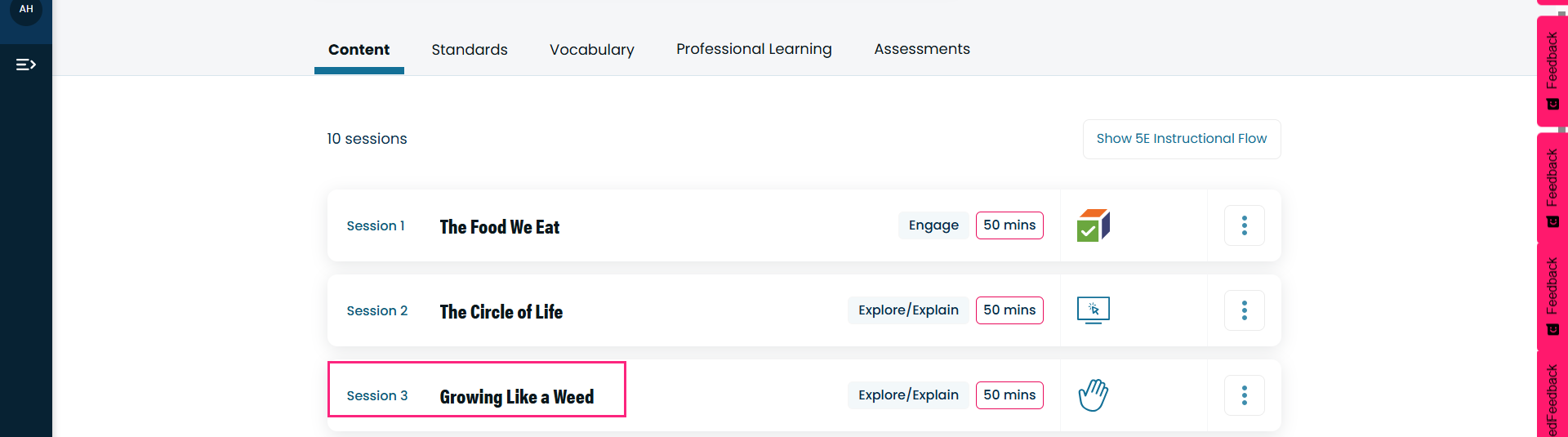Open the Vocabulary tab
This screenshot has height=437, width=1568.
click(592, 50)
